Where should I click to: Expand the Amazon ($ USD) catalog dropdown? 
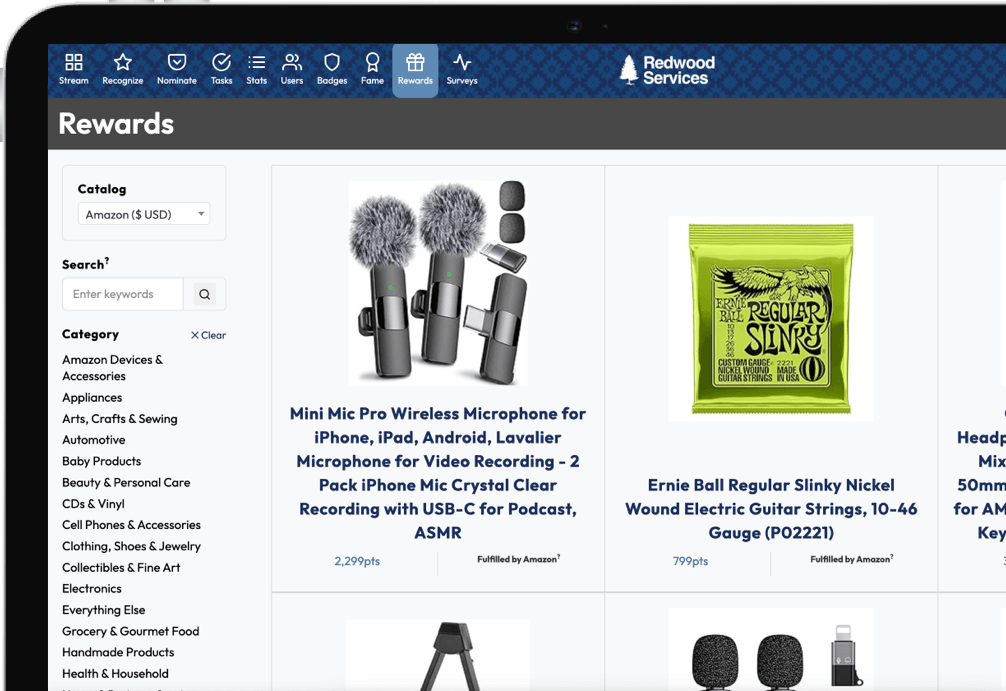click(144, 214)
